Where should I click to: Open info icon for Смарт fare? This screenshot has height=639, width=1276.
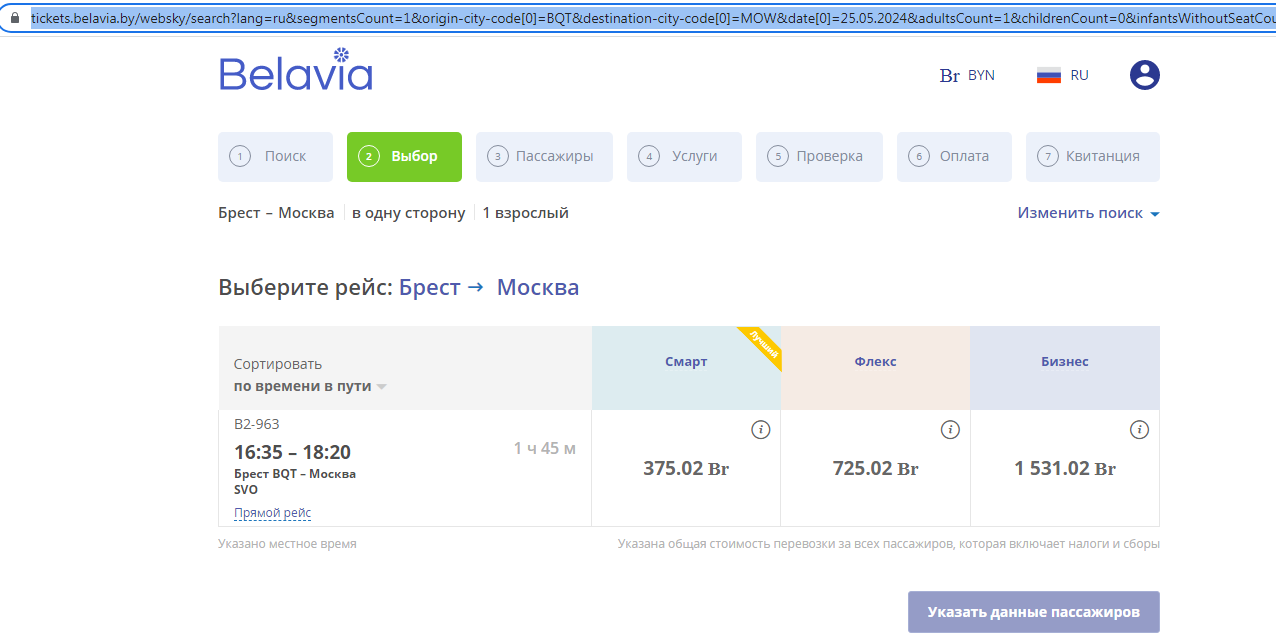coord(761,430)
